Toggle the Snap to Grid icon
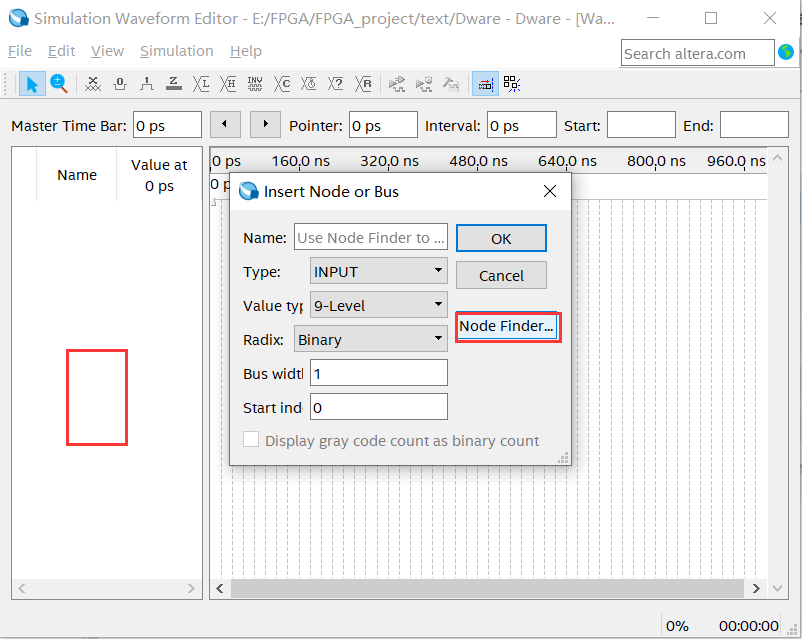Image resolution: width=802 pixels, height=639 pixels. (512, 84)
